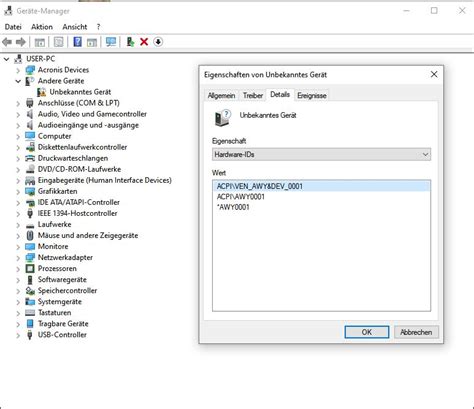The height and width of the screenshot is (409, 474).
Task: Close the Eigenschaften von Unbekanntes Gerät dialog
Action: [434, 74]
